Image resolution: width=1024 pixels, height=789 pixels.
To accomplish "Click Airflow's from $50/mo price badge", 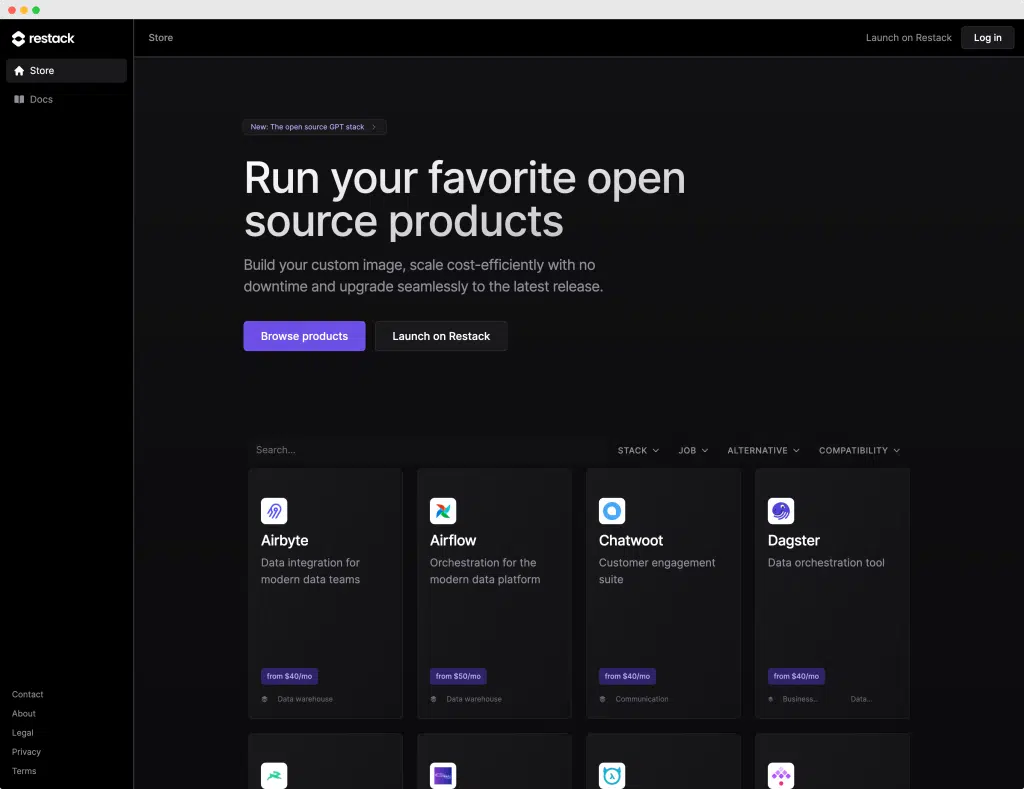I will coord(458,676).
